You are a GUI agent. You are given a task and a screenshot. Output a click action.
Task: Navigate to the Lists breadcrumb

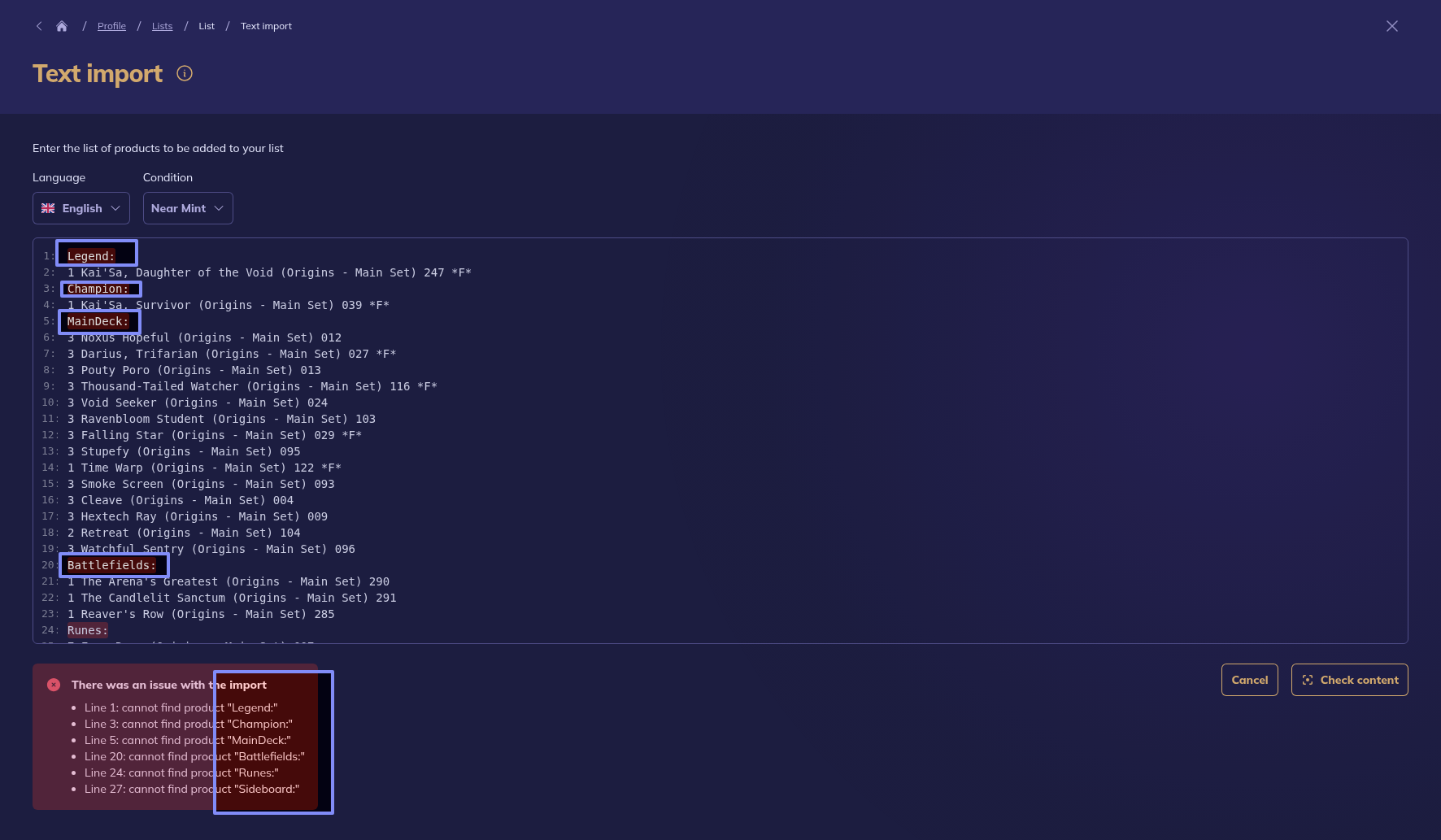(x=162, y=26)
